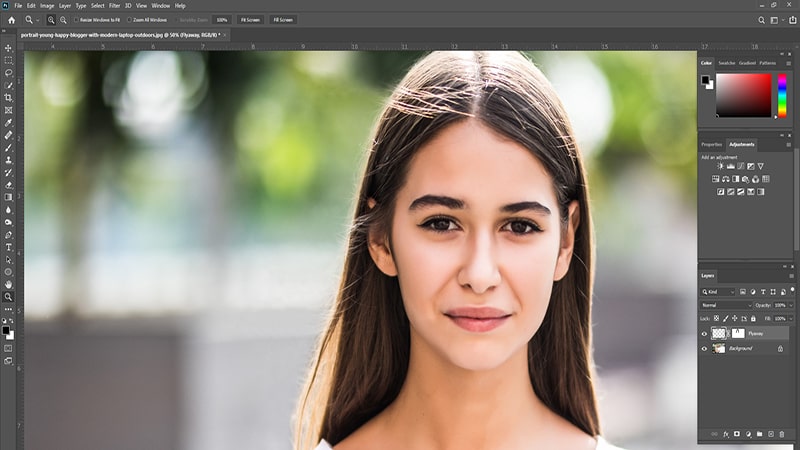The height and width of the screenshot is (450, 800).
Task: Switch to the Swatches tab
Action: [x=727, y=63]
